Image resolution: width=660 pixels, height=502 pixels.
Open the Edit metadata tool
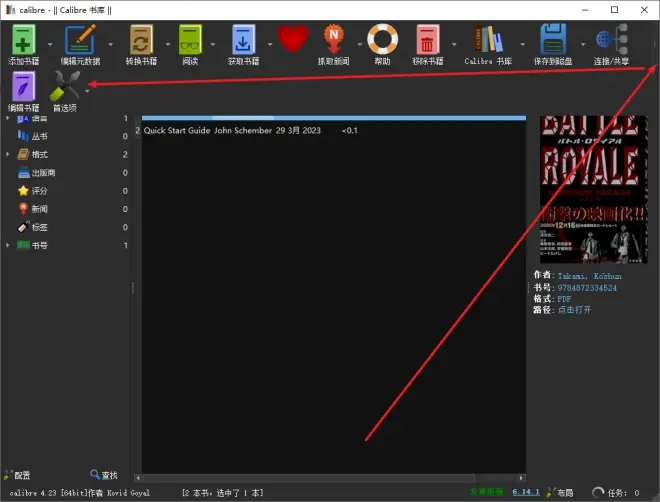click(80, 39)
